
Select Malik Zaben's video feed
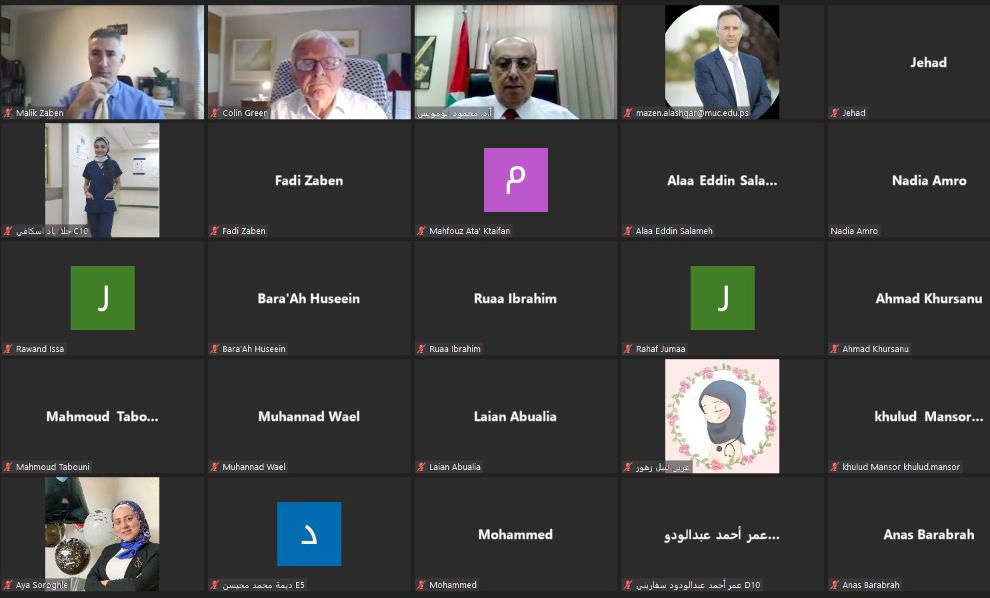[x=102, y=62]
